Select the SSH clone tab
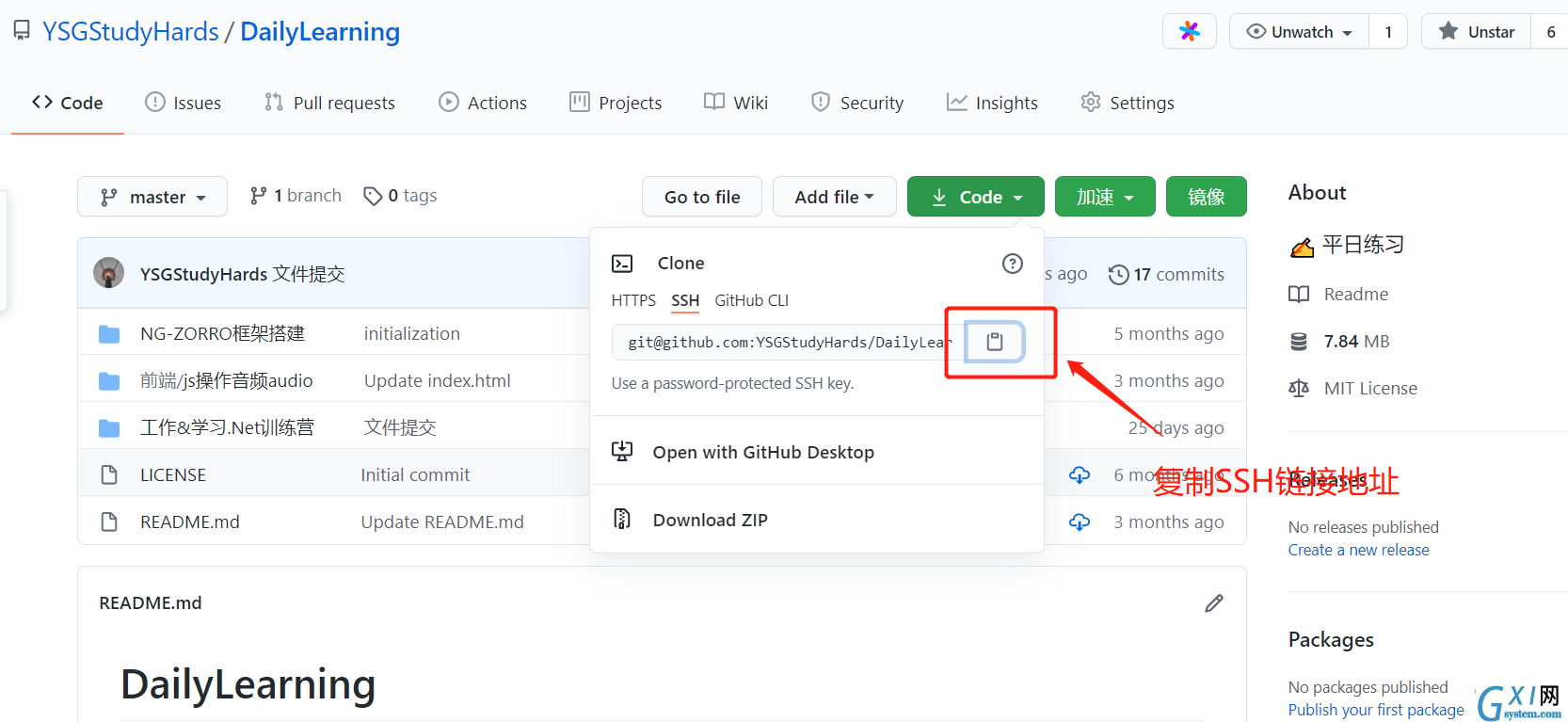This screenshot has width=1568, height=722. [685, 300]
